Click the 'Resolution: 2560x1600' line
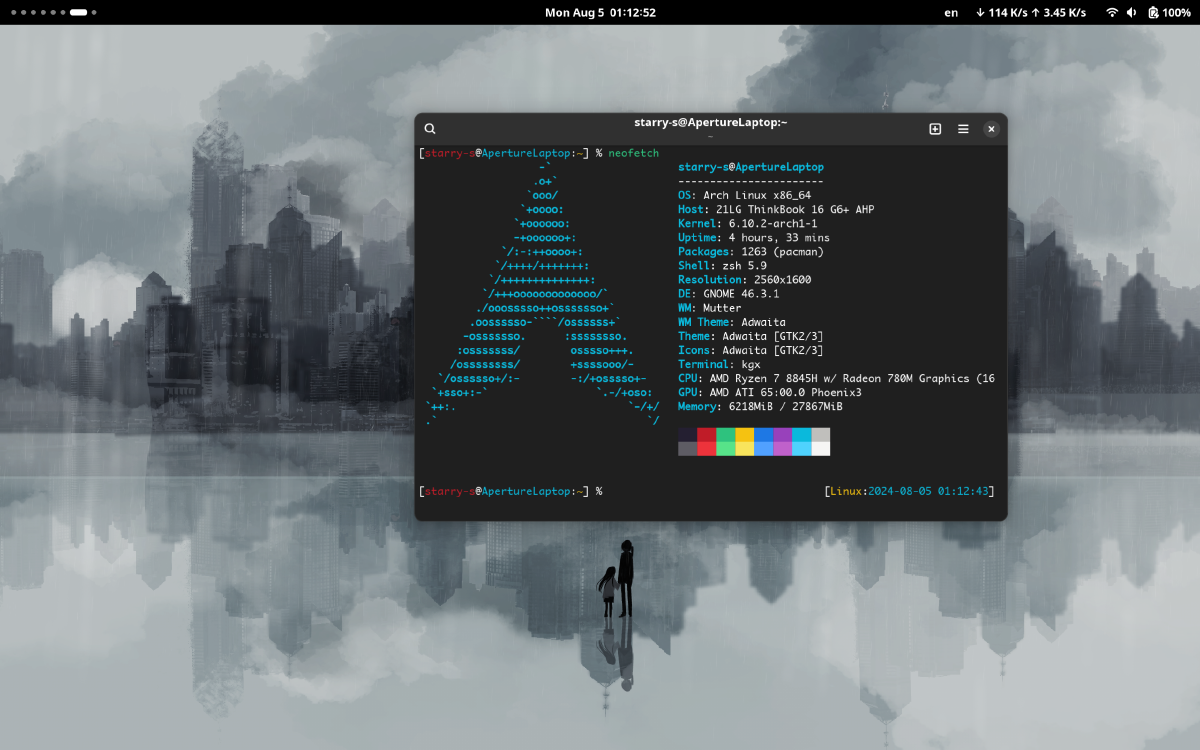The width and height of the screenshot is (1200, 750). [x=744, y=280]
